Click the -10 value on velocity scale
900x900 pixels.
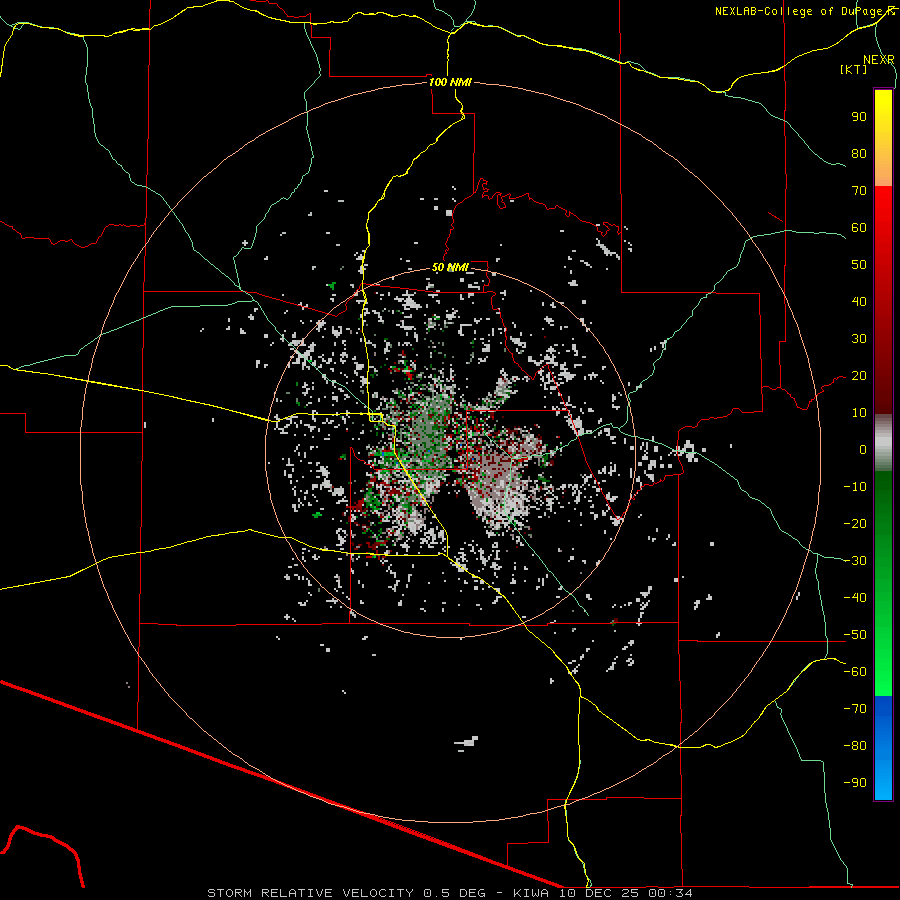point(855,487)
